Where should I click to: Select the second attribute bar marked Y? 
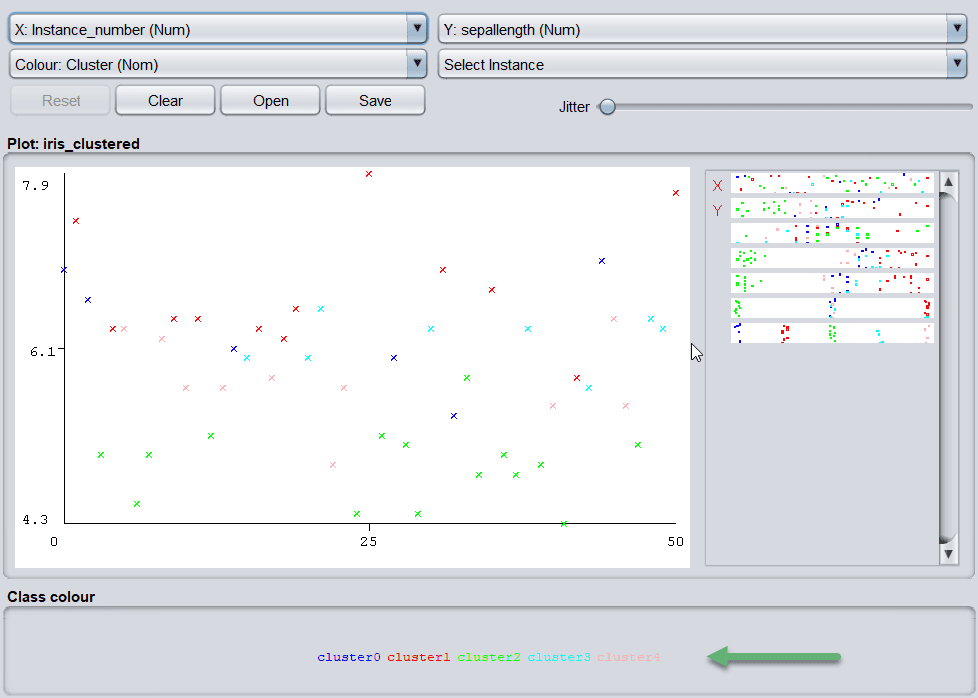pos(832,208)
